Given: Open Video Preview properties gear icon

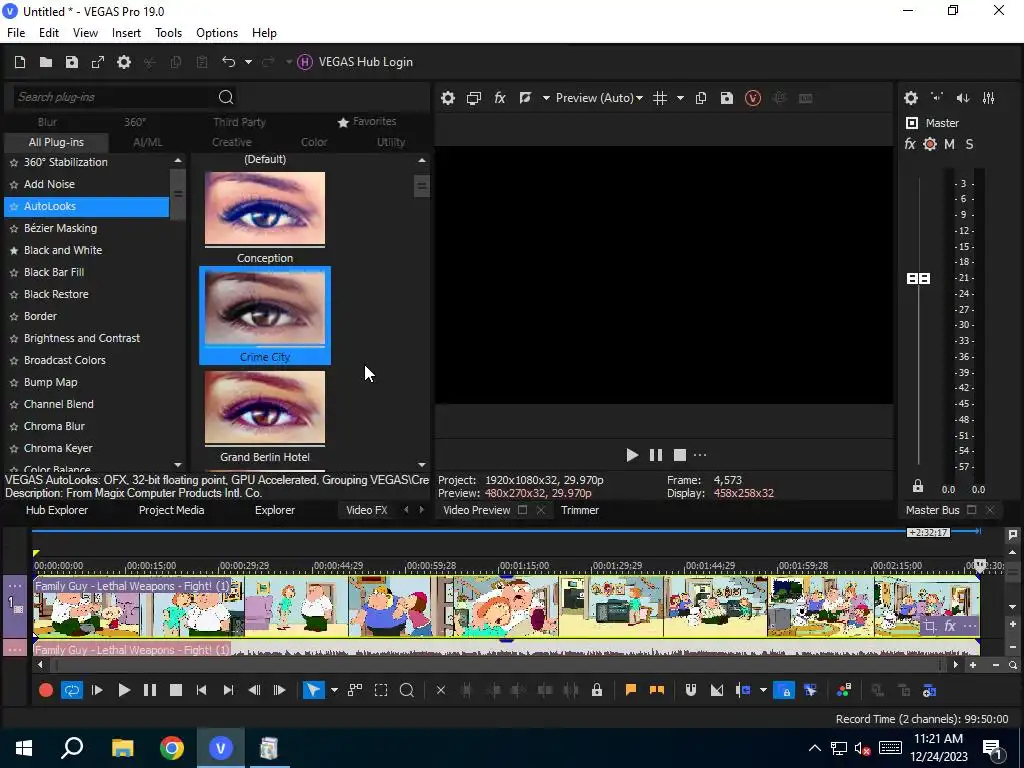Looking at the screenshot, I should point(447,98).
